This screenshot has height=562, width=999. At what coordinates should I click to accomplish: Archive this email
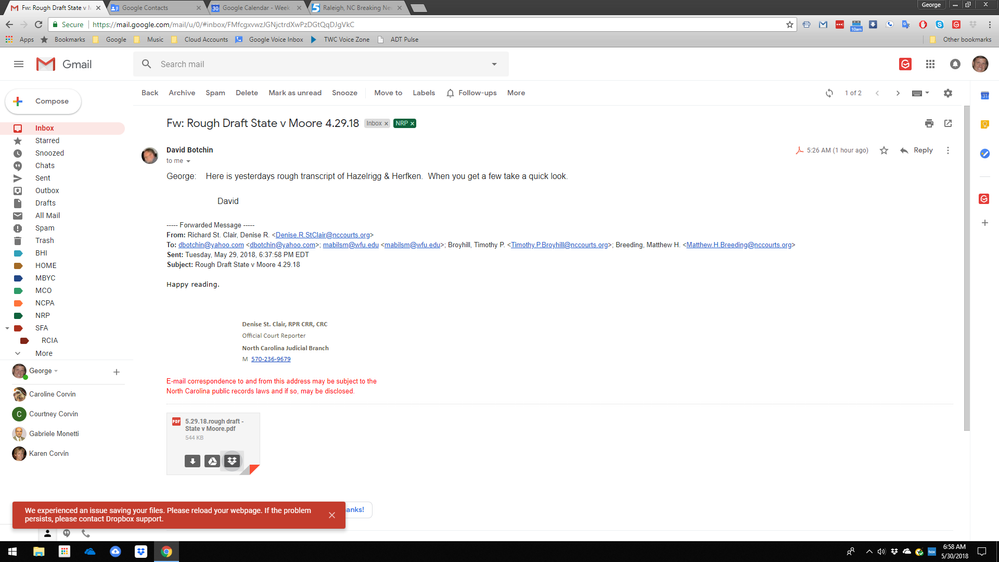[x=182, y=93]
